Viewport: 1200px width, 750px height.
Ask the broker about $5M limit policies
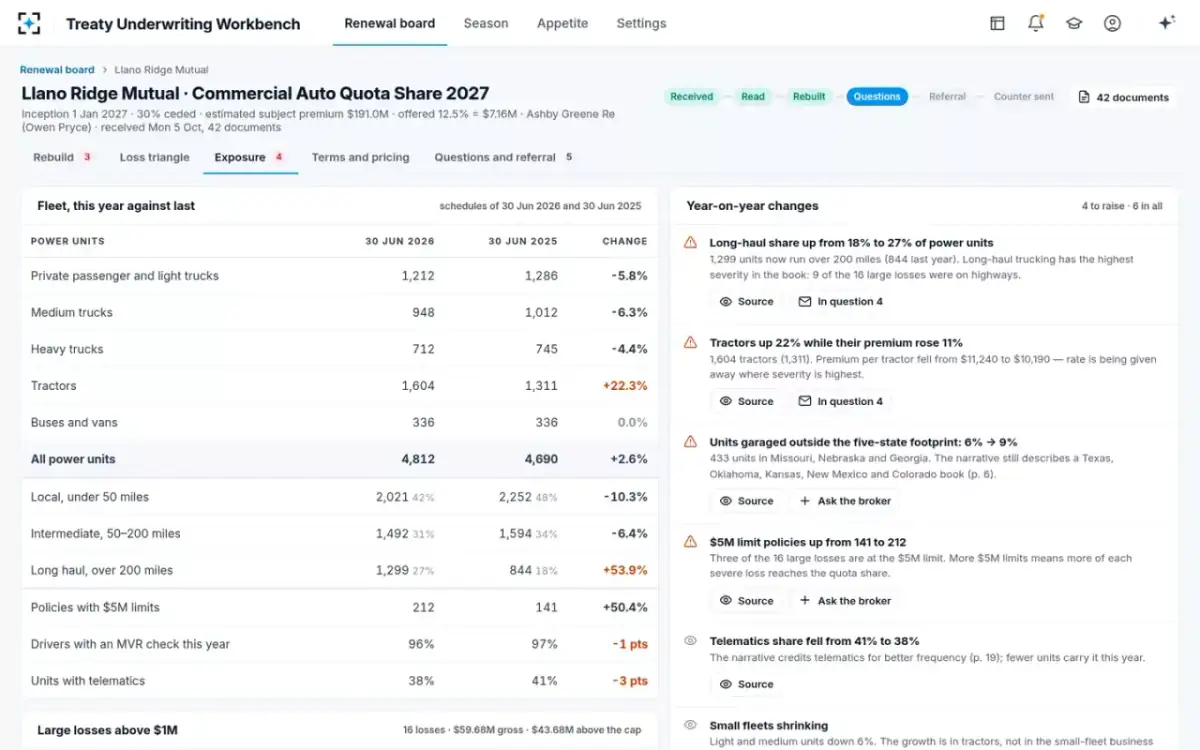click(845, 601)
